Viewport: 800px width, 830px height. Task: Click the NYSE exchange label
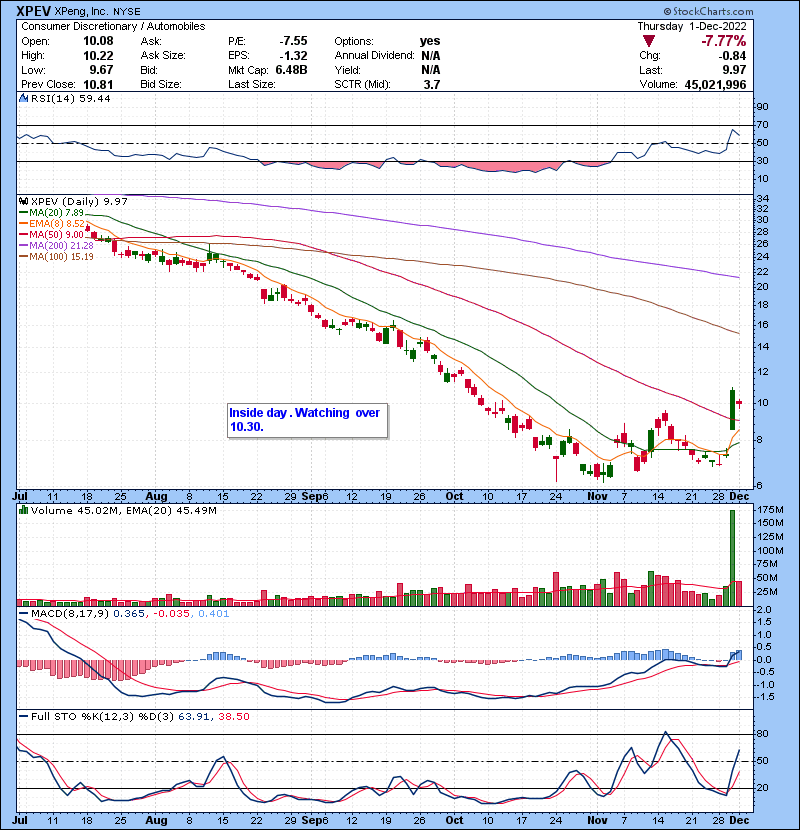point(128,11)
